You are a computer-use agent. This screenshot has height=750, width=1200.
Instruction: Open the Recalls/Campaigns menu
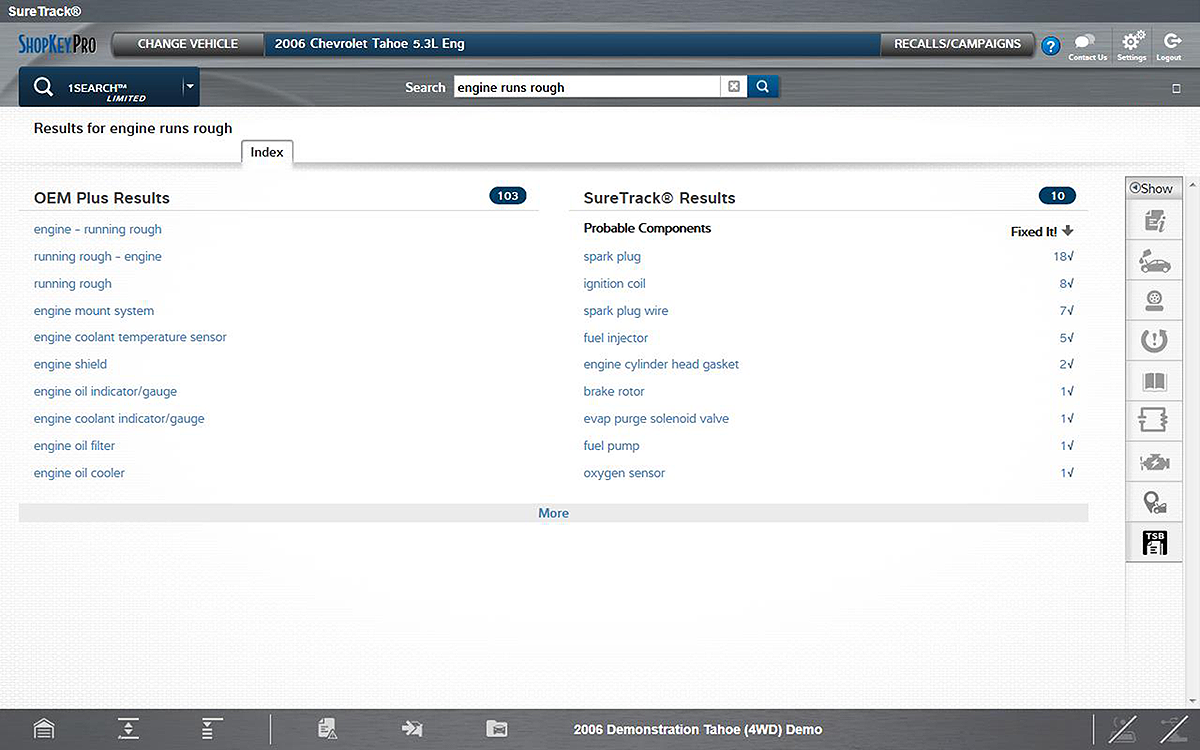coord(957,44)
